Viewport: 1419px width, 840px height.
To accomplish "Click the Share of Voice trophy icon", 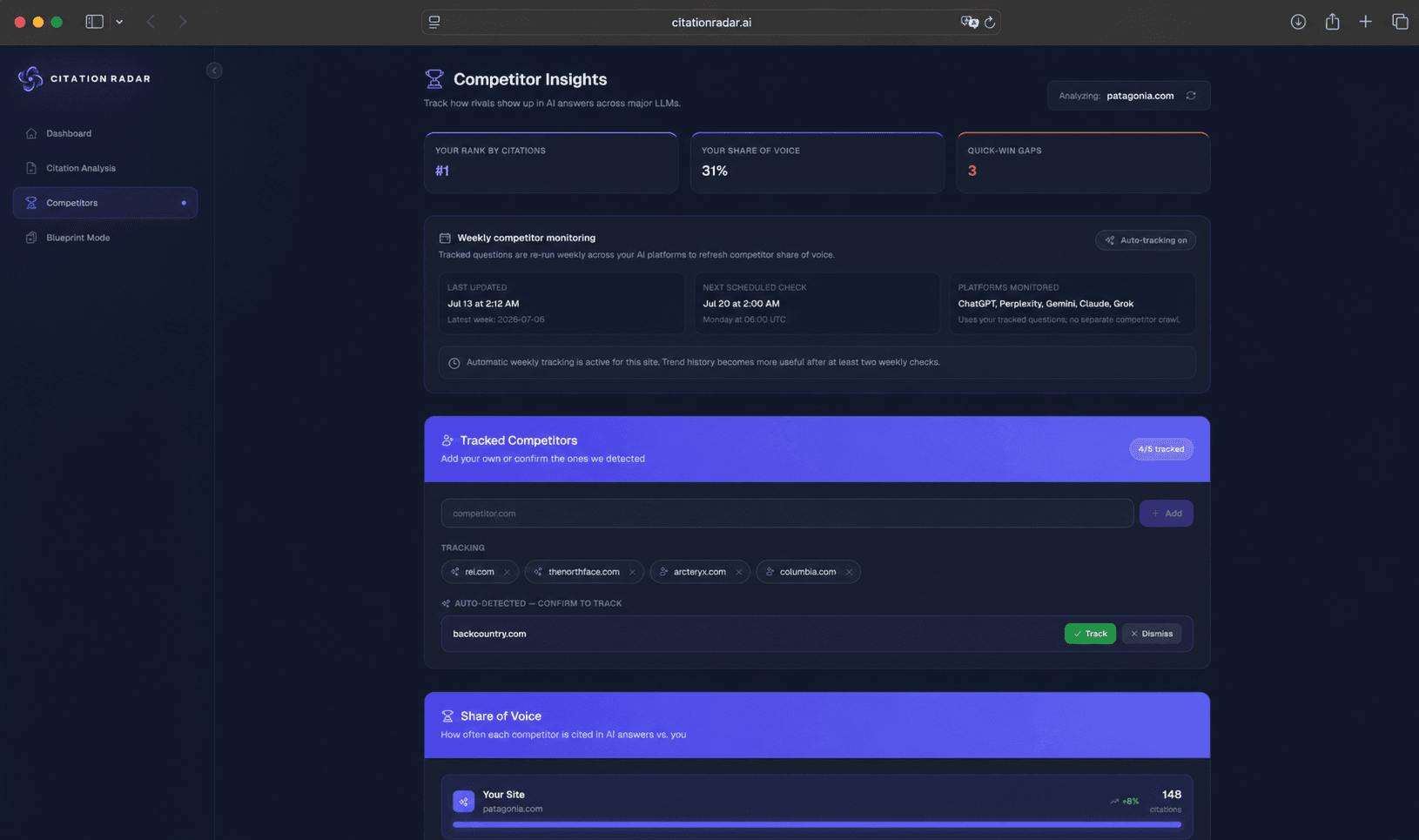I will [x=447, y=716].
